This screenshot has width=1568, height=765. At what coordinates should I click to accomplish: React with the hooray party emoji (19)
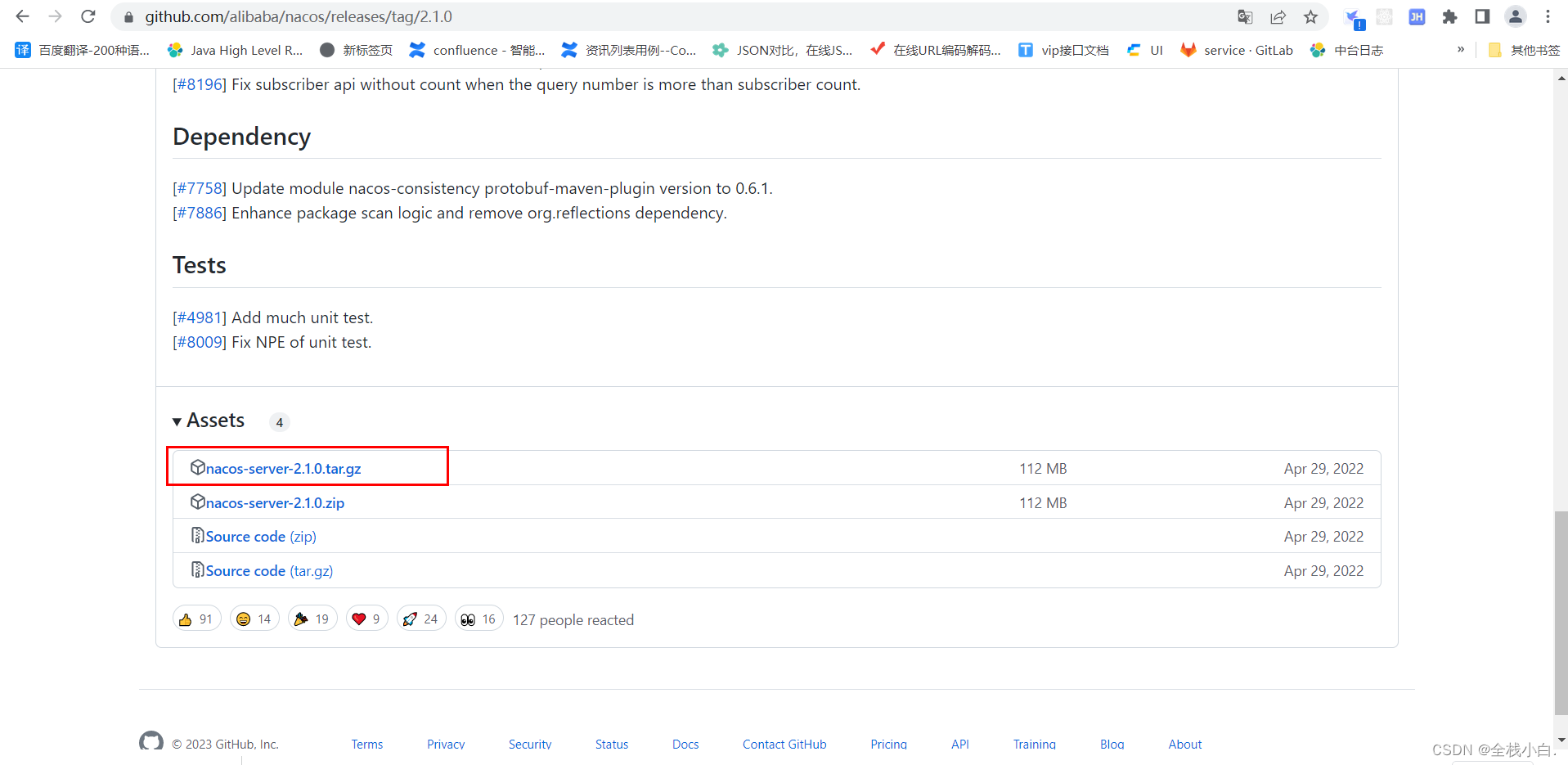tap(312, 619)
